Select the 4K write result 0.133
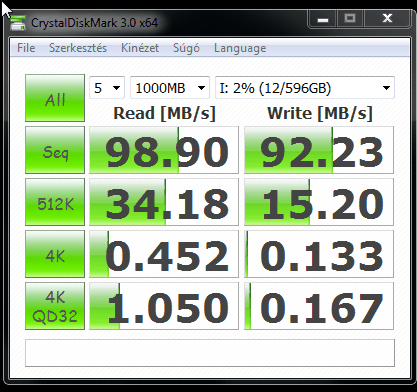The height and width of the screenshot is (392, 417). [x=319, y=254]
